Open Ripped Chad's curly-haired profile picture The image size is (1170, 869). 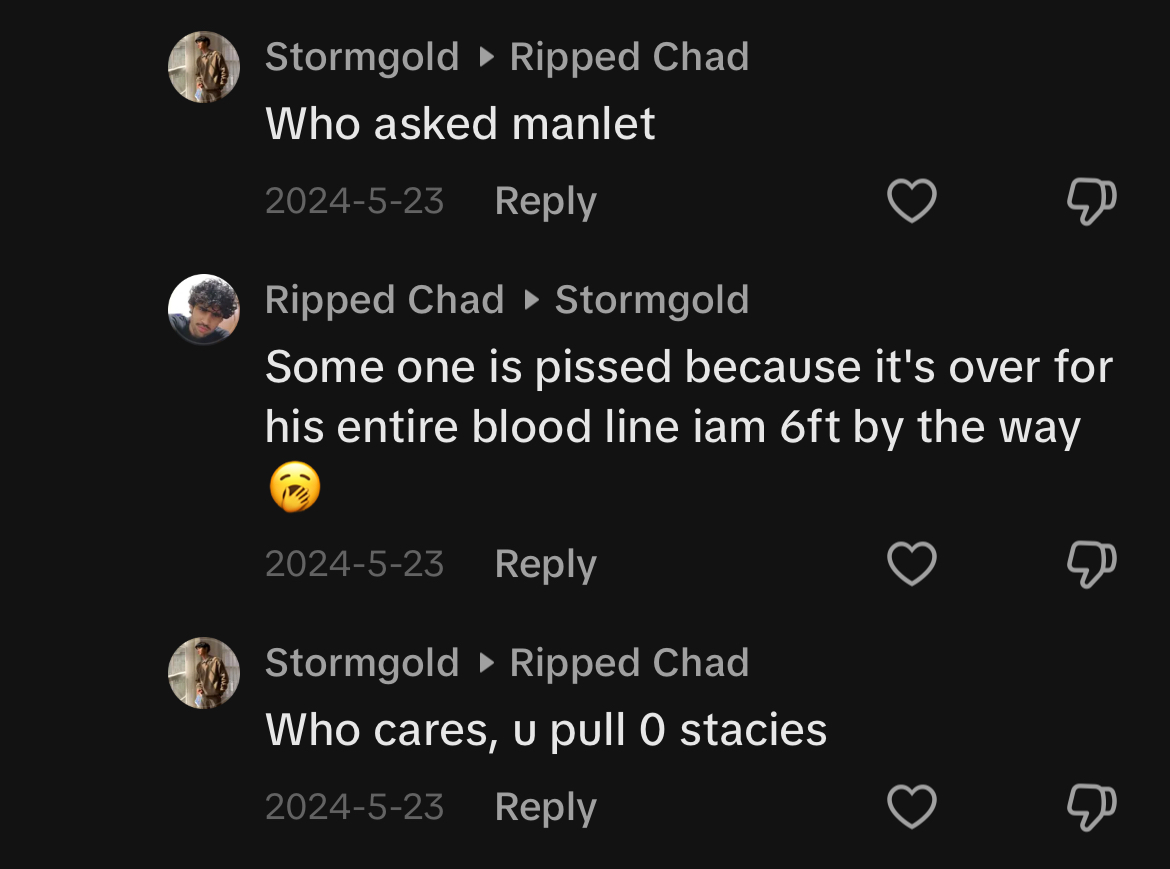click(204, 309)
